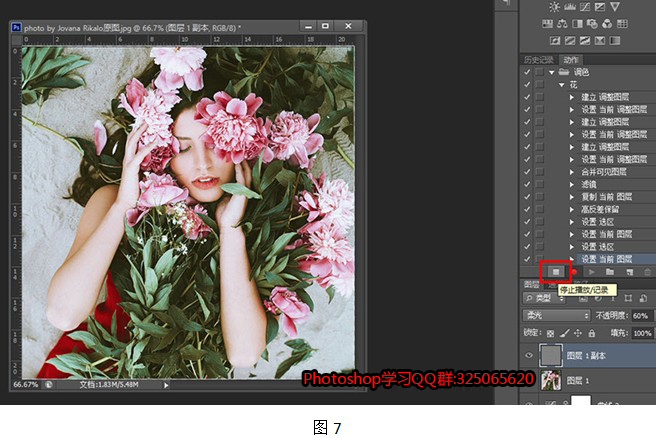Click the status bar preview icon beside 66.67%

point(49,384)
